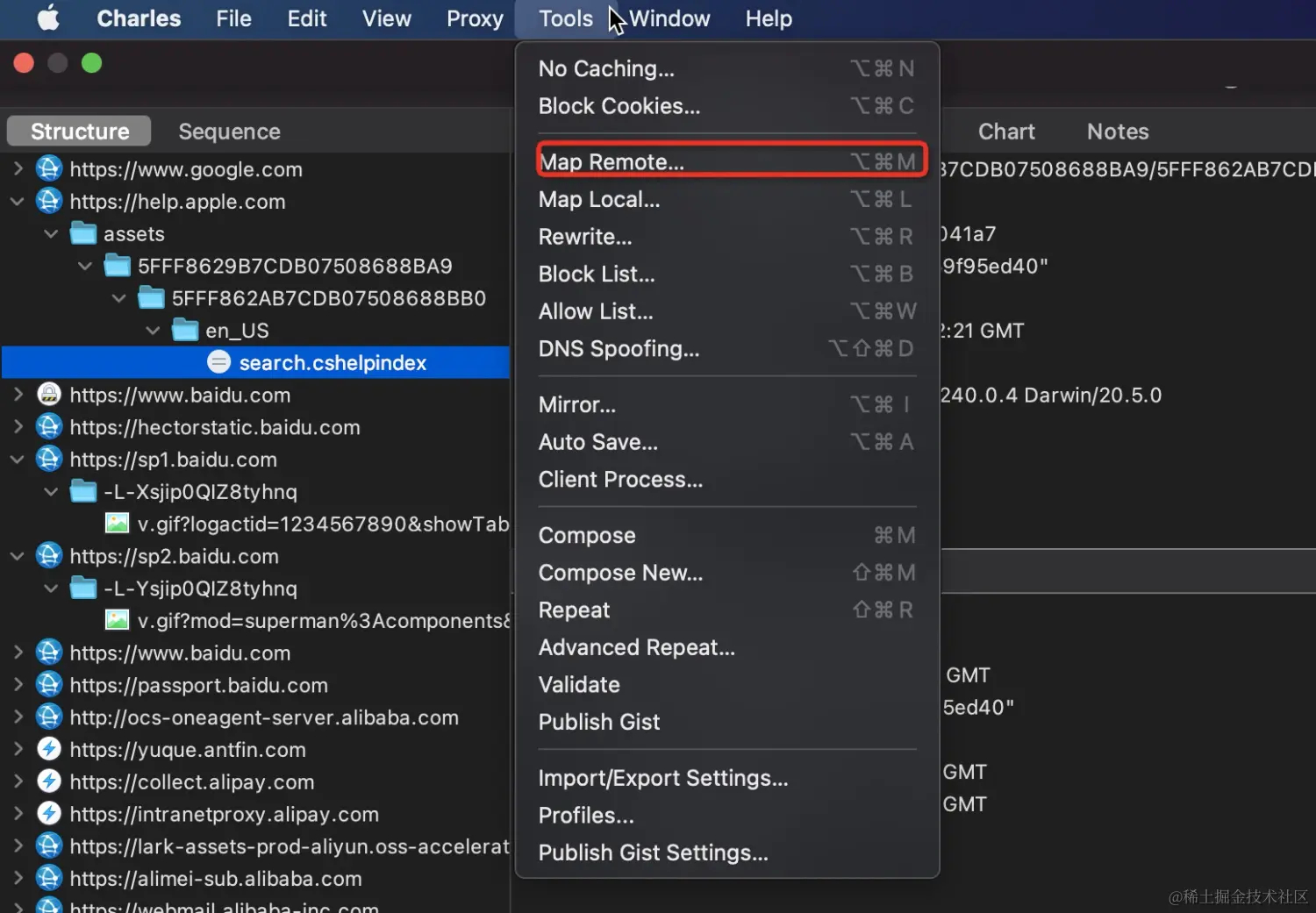This screenshot has width=1316, height=913.
Task: Click the file icon of search.cshelpindex
Action: tap(219, 362)
